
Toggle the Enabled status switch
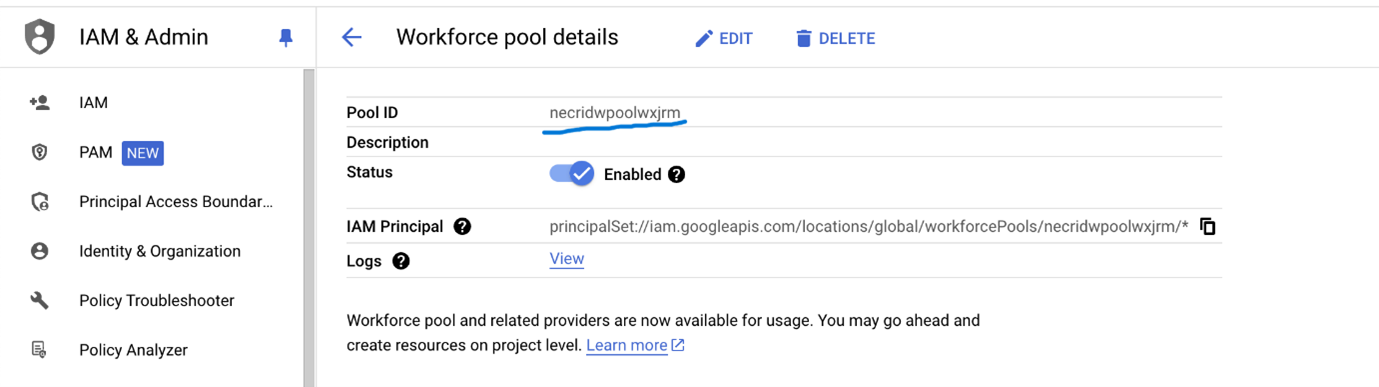click(x=572, y=173)
